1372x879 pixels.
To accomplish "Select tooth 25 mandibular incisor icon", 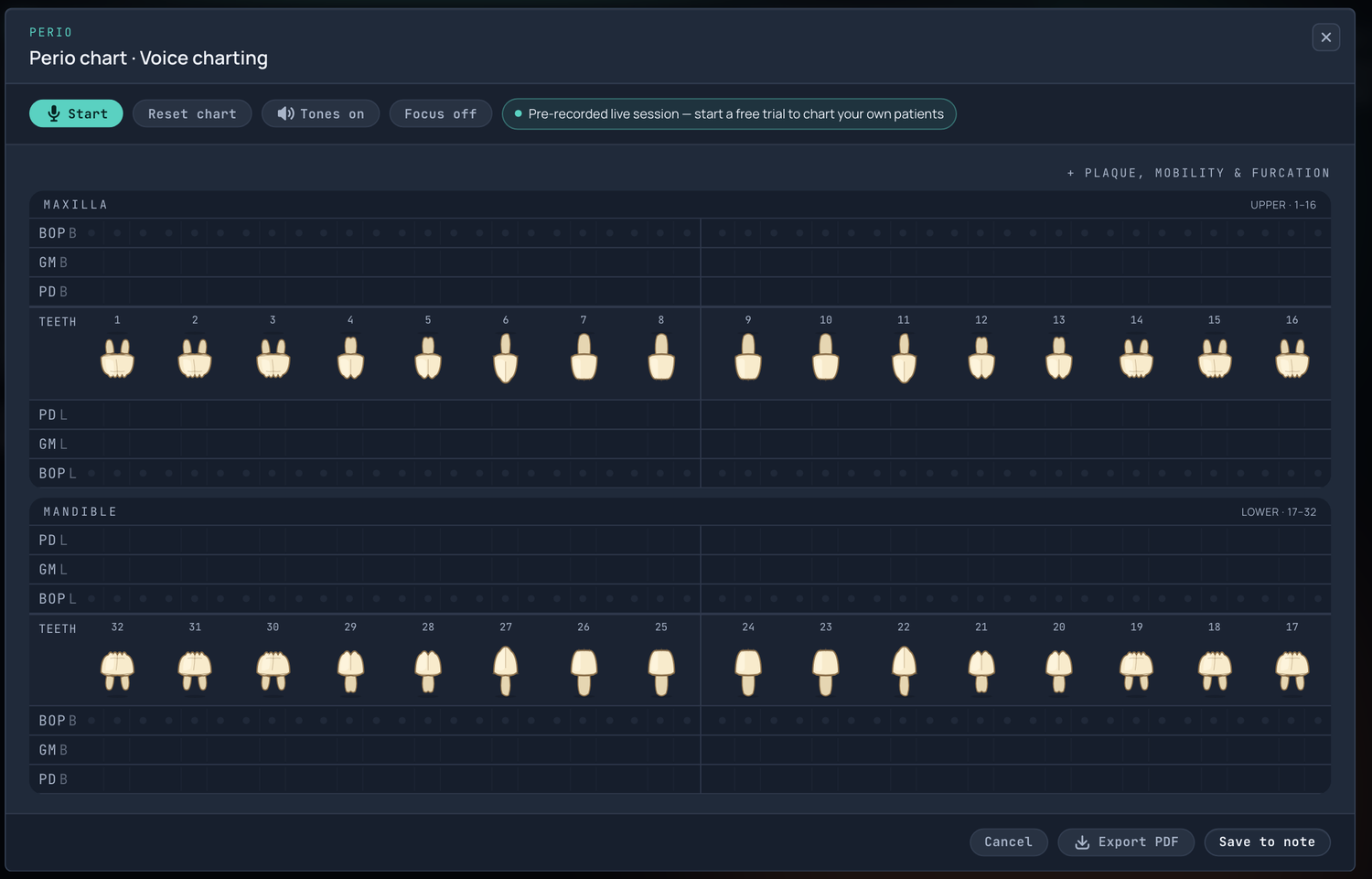I will point(661,672).
